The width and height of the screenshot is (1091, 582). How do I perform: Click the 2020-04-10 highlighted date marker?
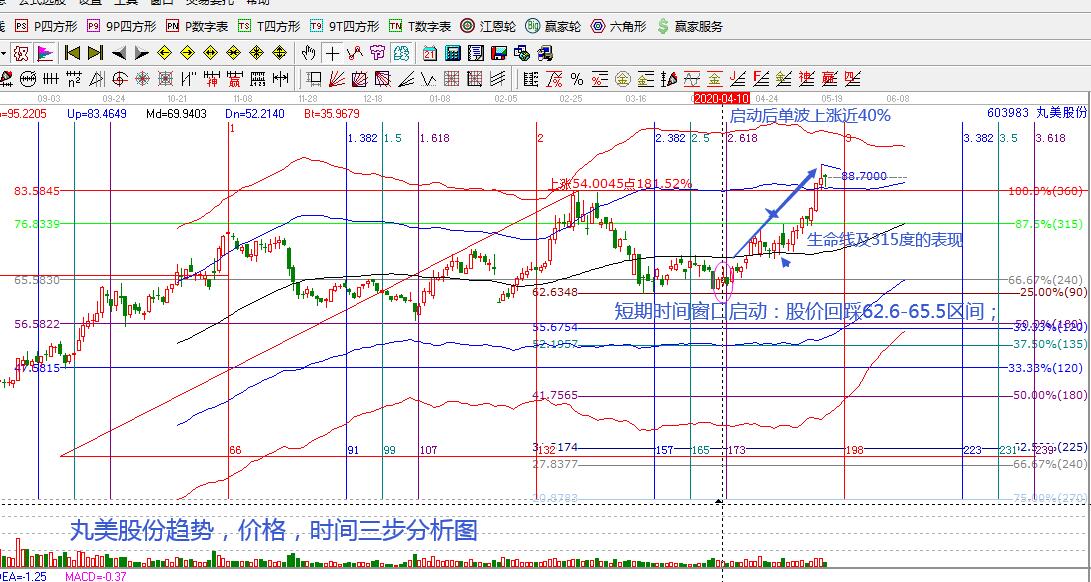[x=720, y=99]
